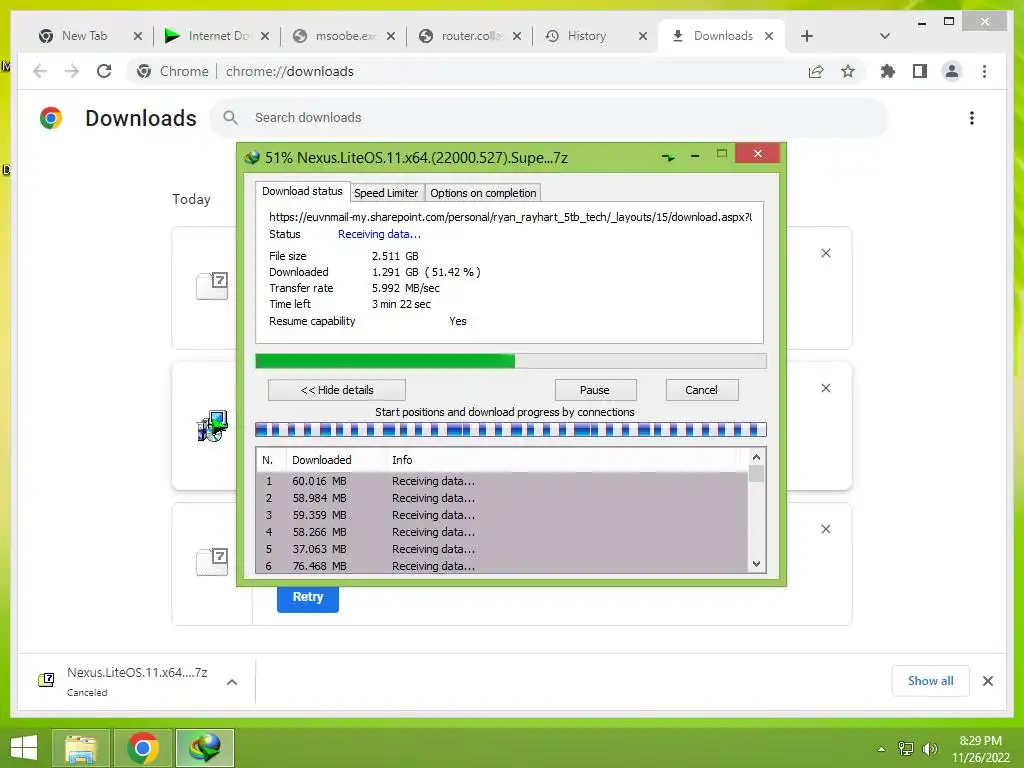Open the tab search dropdown chevron
This screenshot has width=1024, height=768.
click(x=885, y=36)
